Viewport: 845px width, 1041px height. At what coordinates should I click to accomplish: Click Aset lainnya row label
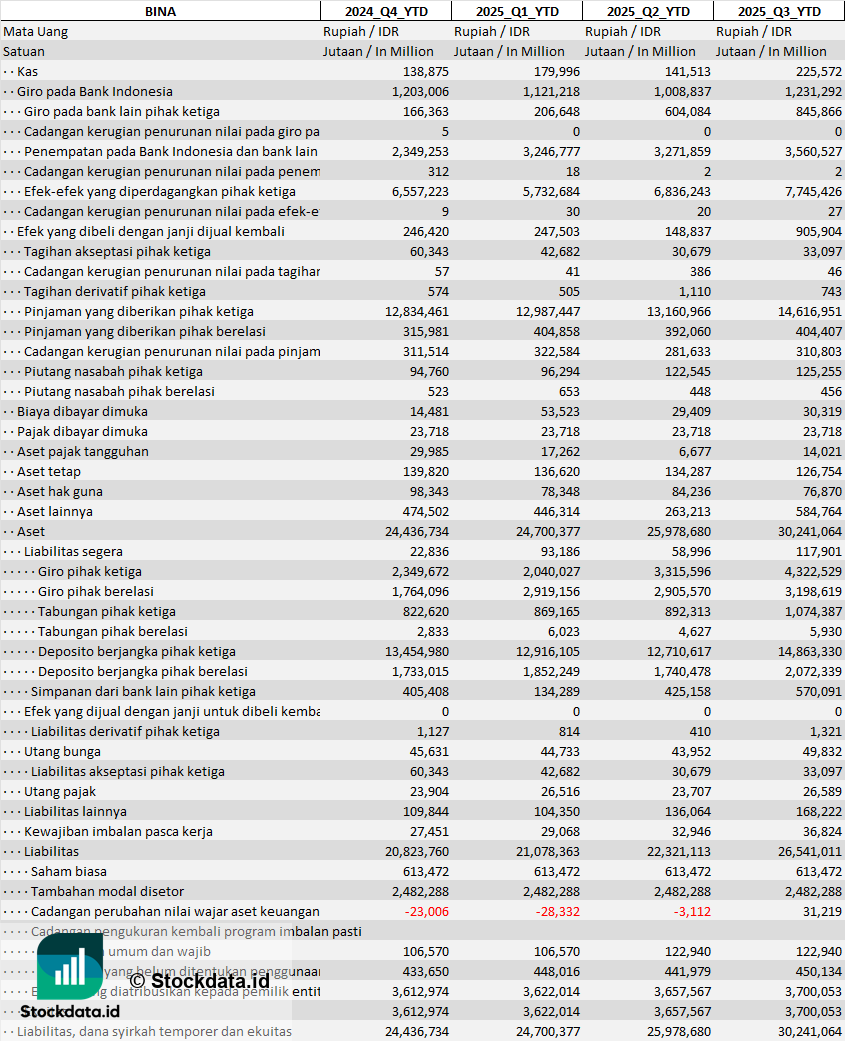[x=55, y=512]
